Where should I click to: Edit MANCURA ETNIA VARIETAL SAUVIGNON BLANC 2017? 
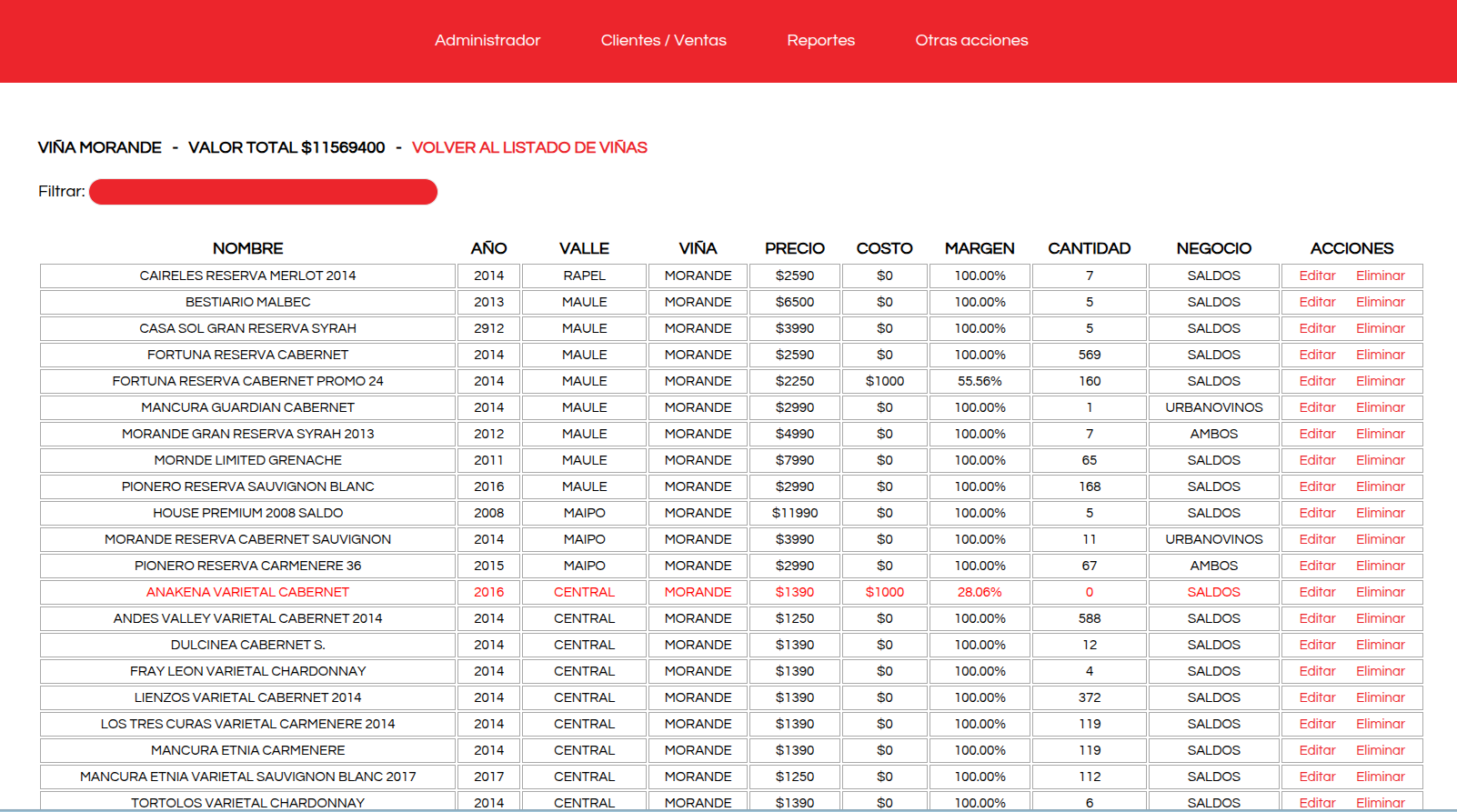click(1317, 777)
